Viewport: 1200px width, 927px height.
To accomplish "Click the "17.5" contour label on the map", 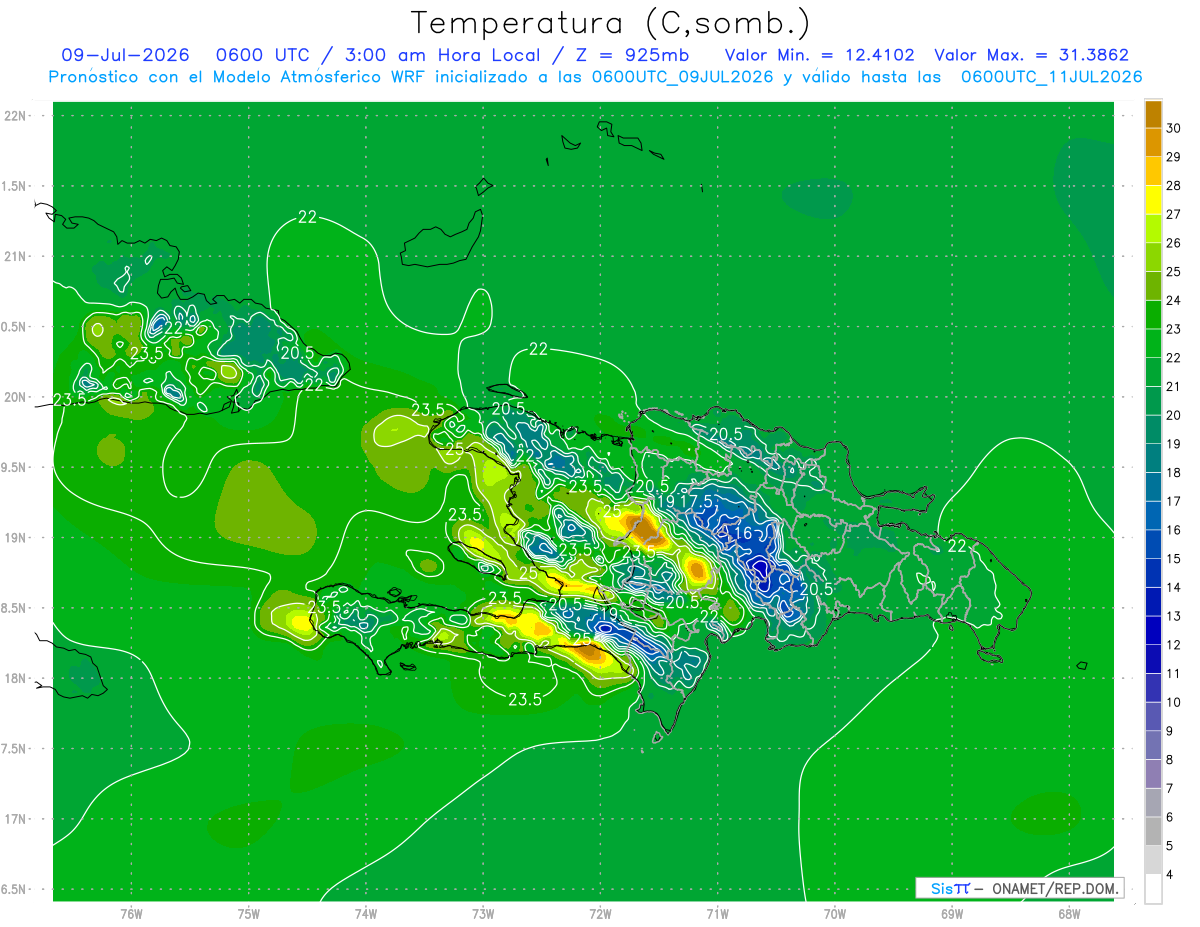I will (x=696, y=501).
